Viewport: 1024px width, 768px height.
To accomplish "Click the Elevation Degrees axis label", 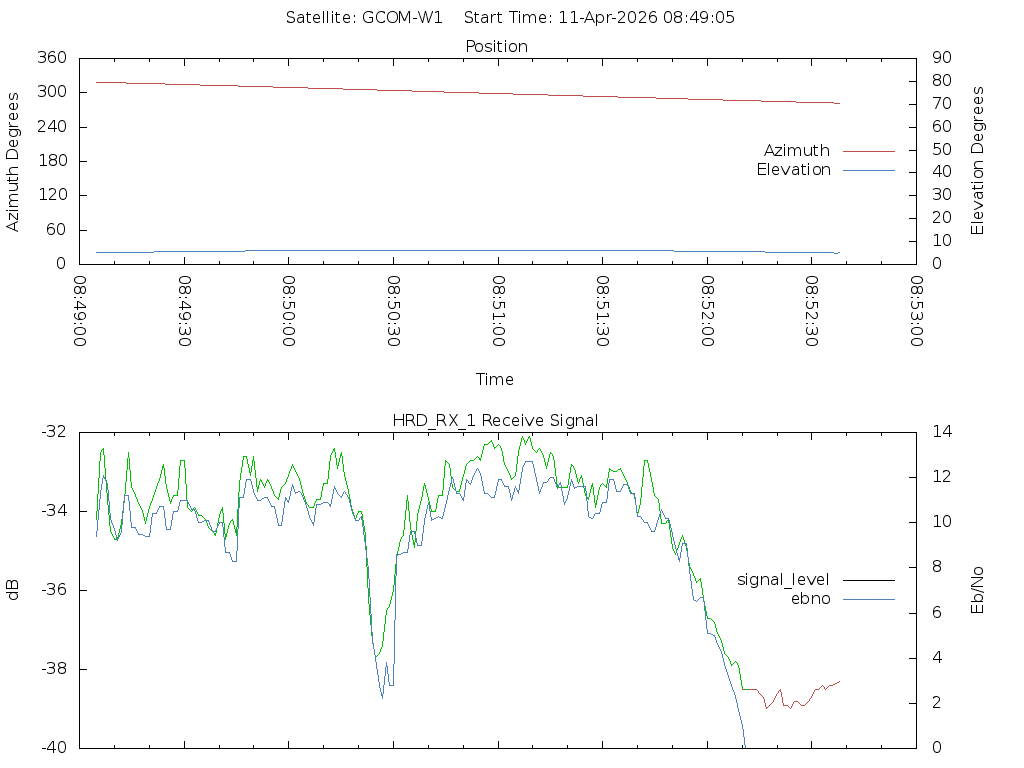I will (978, 161).
